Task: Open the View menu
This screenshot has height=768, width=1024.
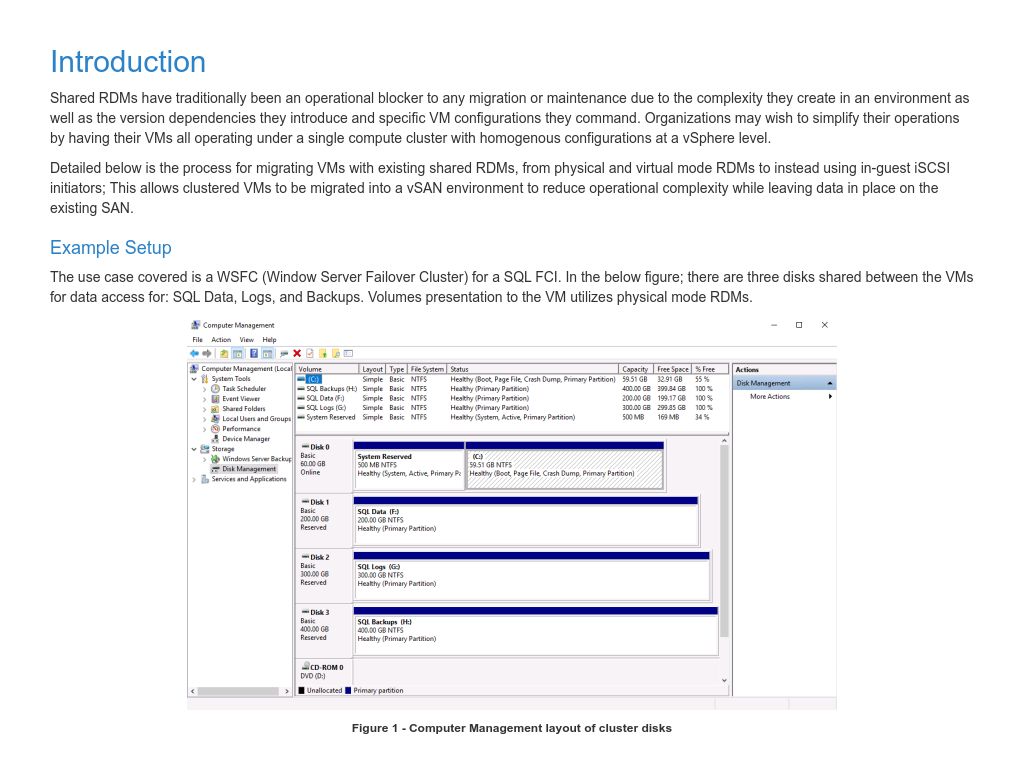Action: click(246, 339)
